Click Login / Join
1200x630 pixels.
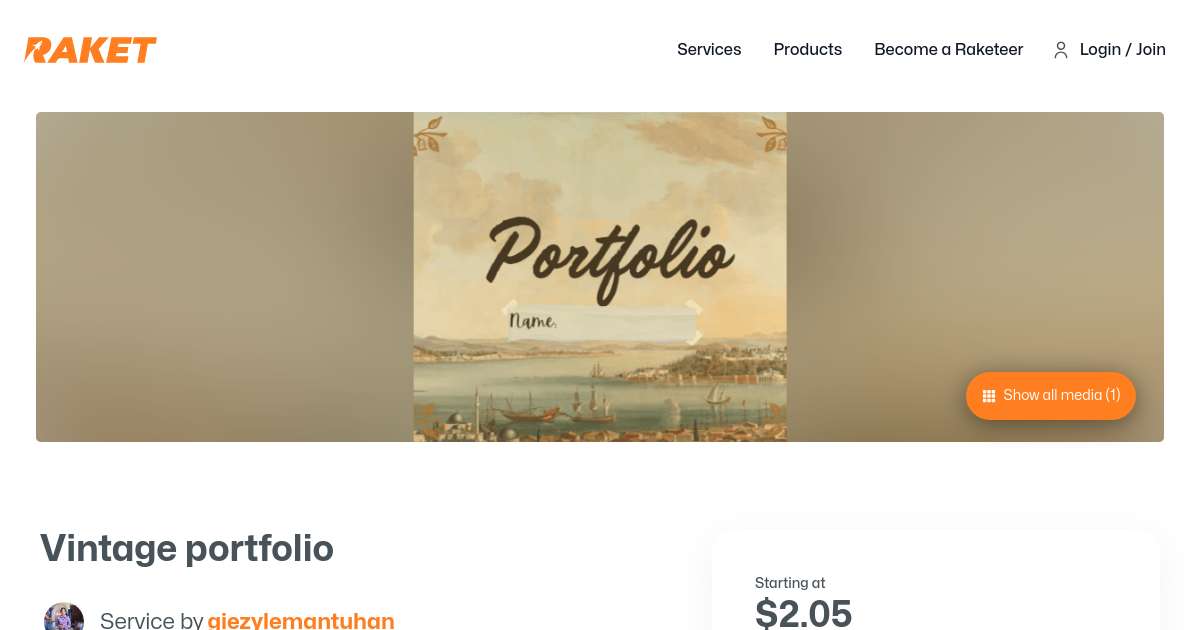1122,50
